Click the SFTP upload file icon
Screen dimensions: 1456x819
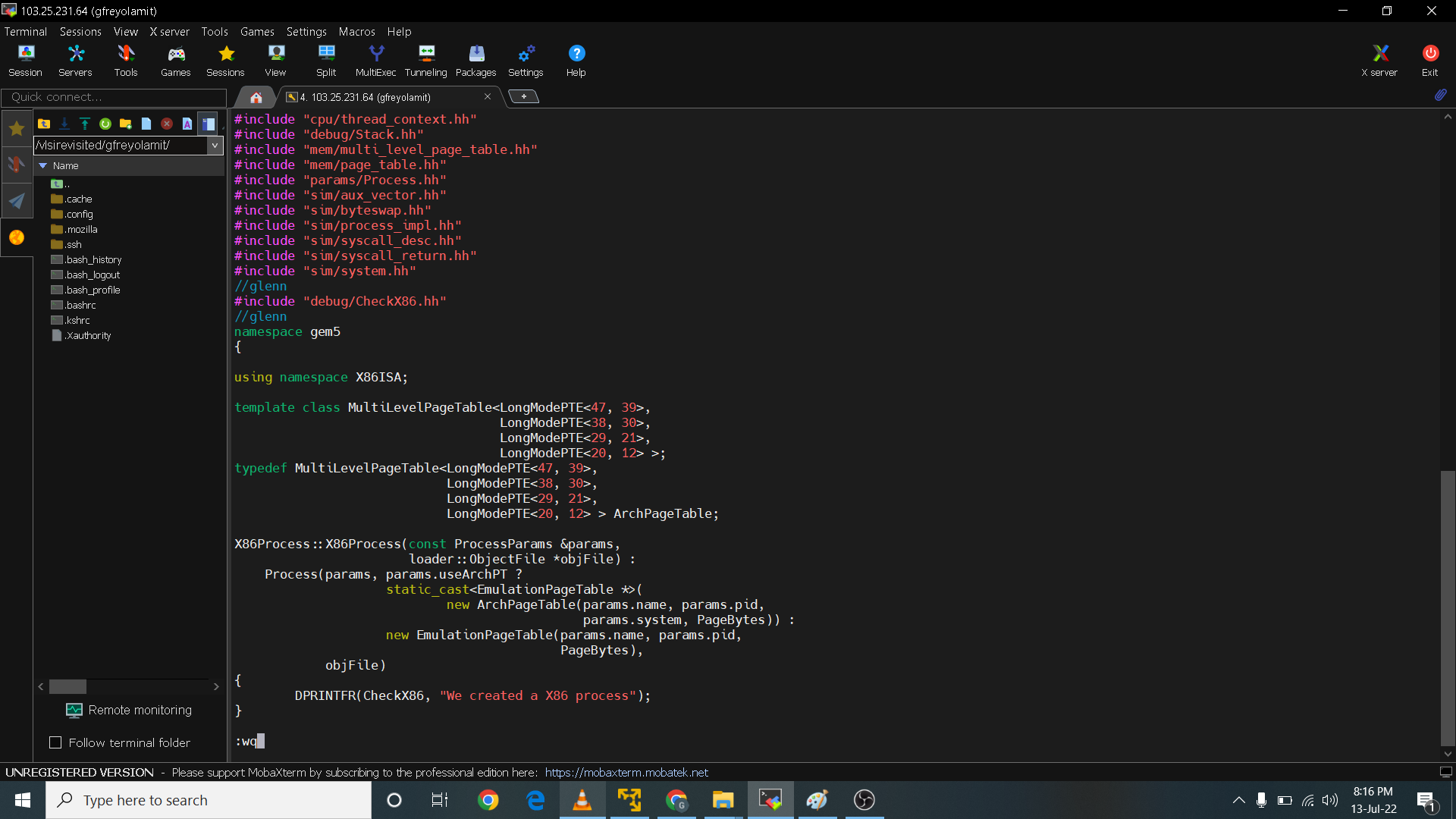(85, 124)
